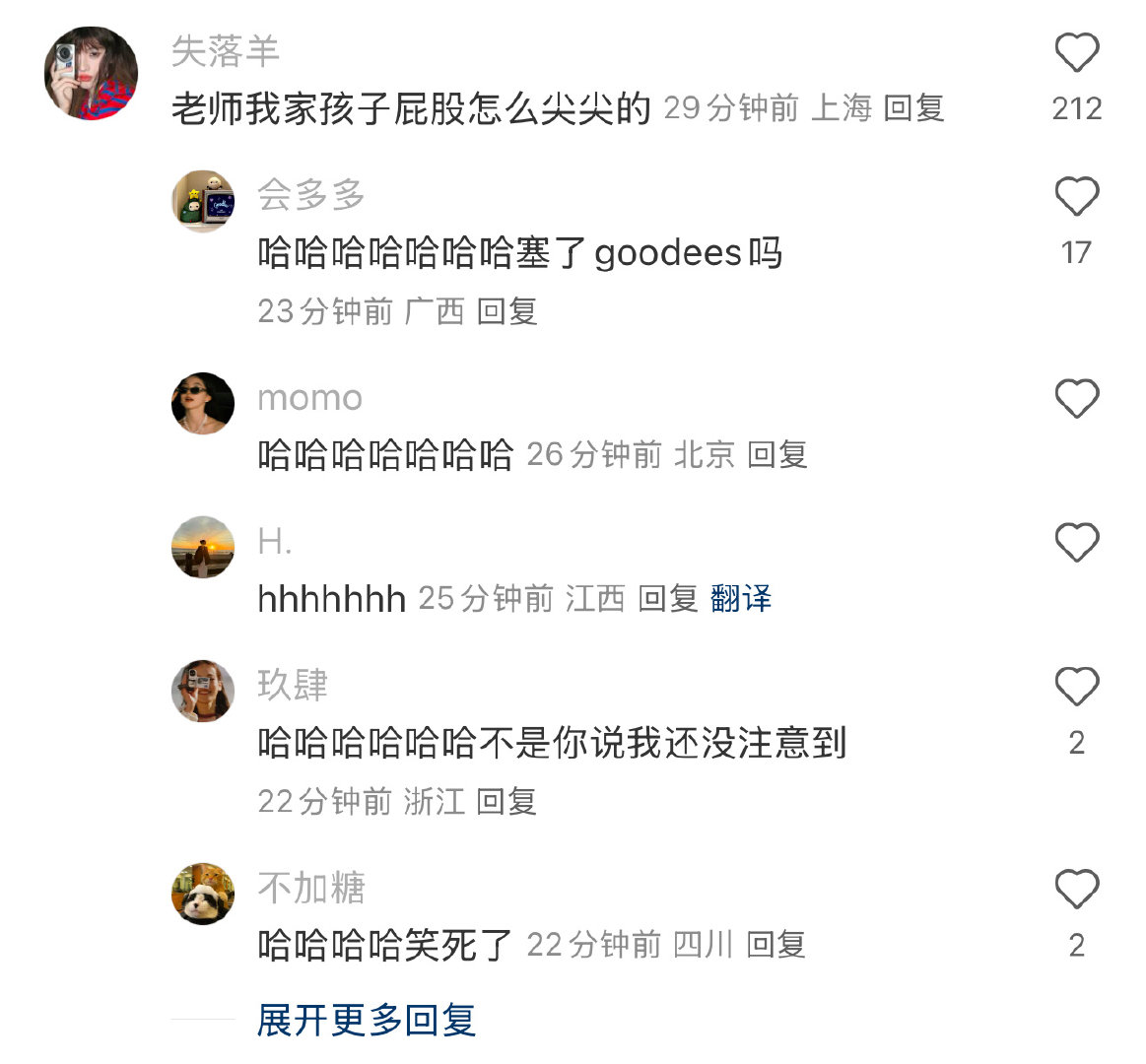Open 失落羊's profile avatar
This screenshot has width=1146, height=1064.
pyautogui.click(x=91, y=73)
